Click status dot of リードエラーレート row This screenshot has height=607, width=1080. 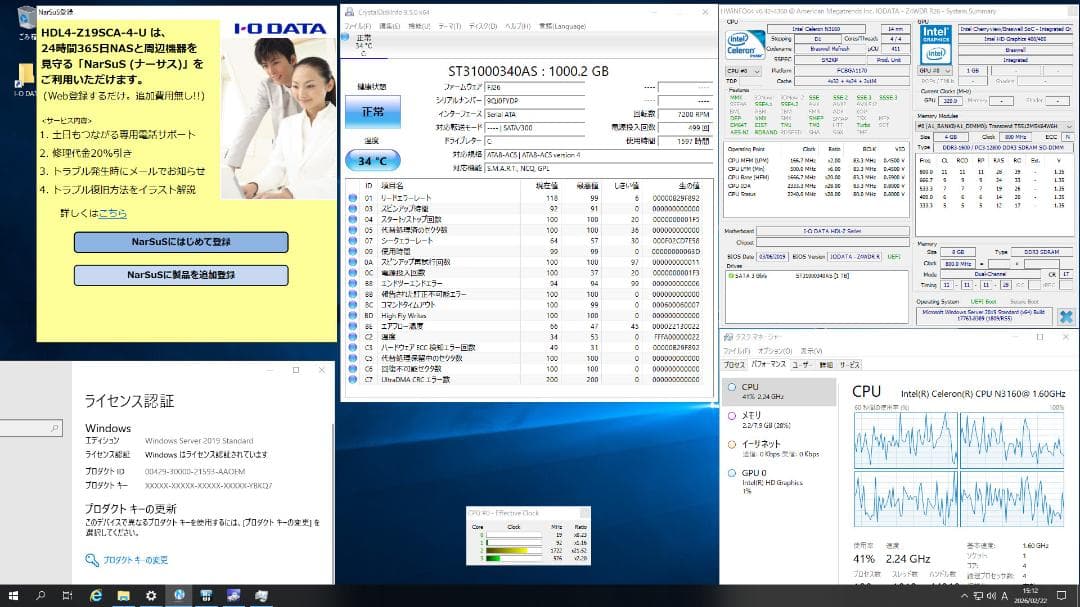[353, 198]
